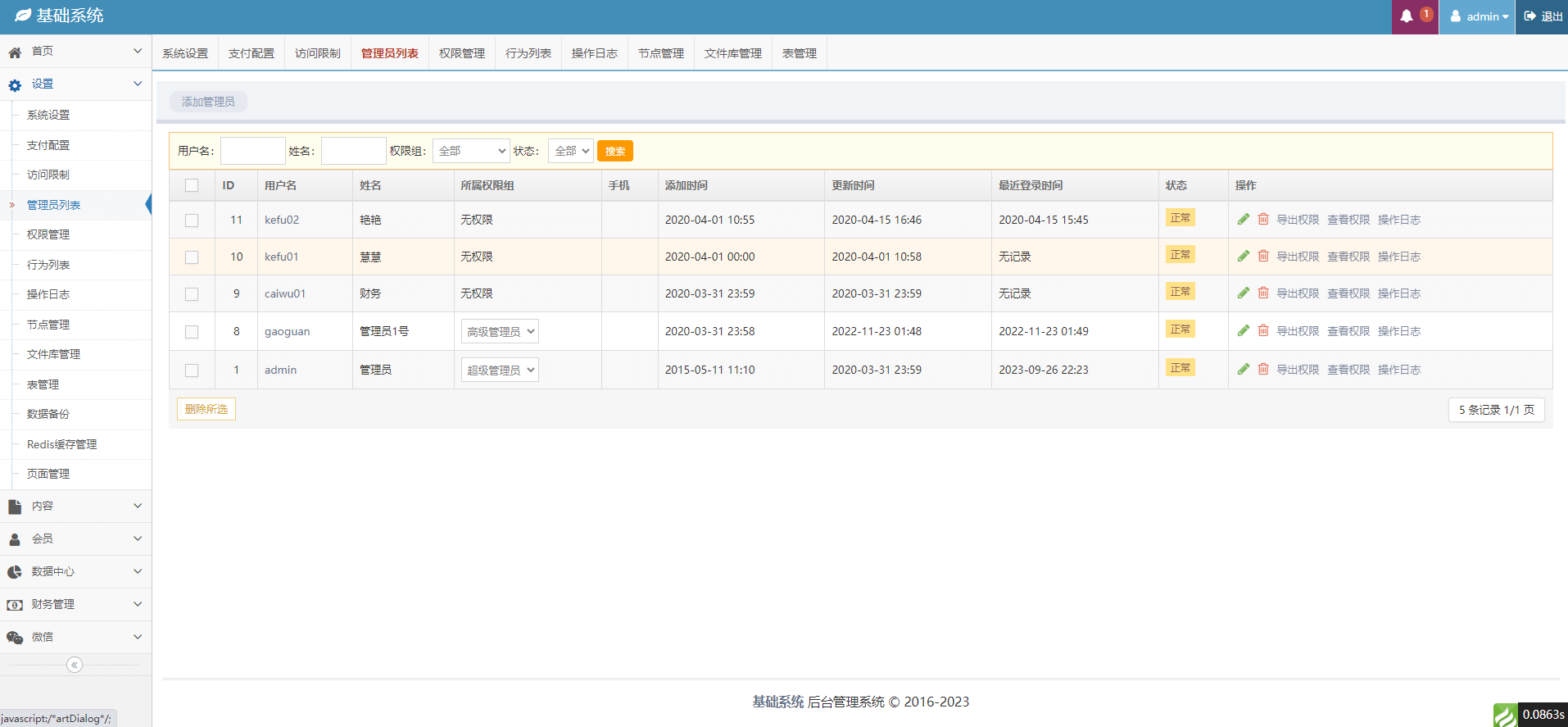Collapse sidebar using the double-arrow icon

point(75,665)
